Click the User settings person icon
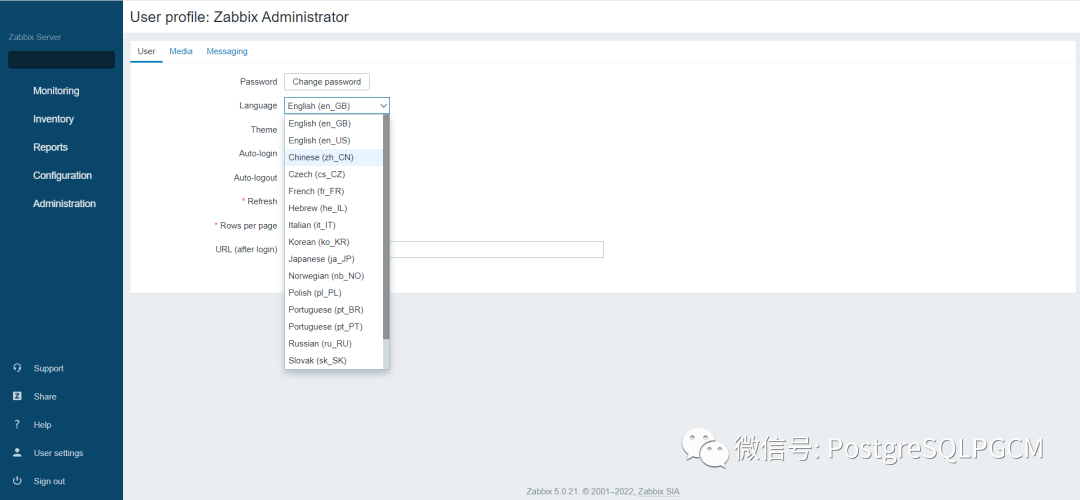The width and height of the screenshot is (1080, 500). [17, 453]
